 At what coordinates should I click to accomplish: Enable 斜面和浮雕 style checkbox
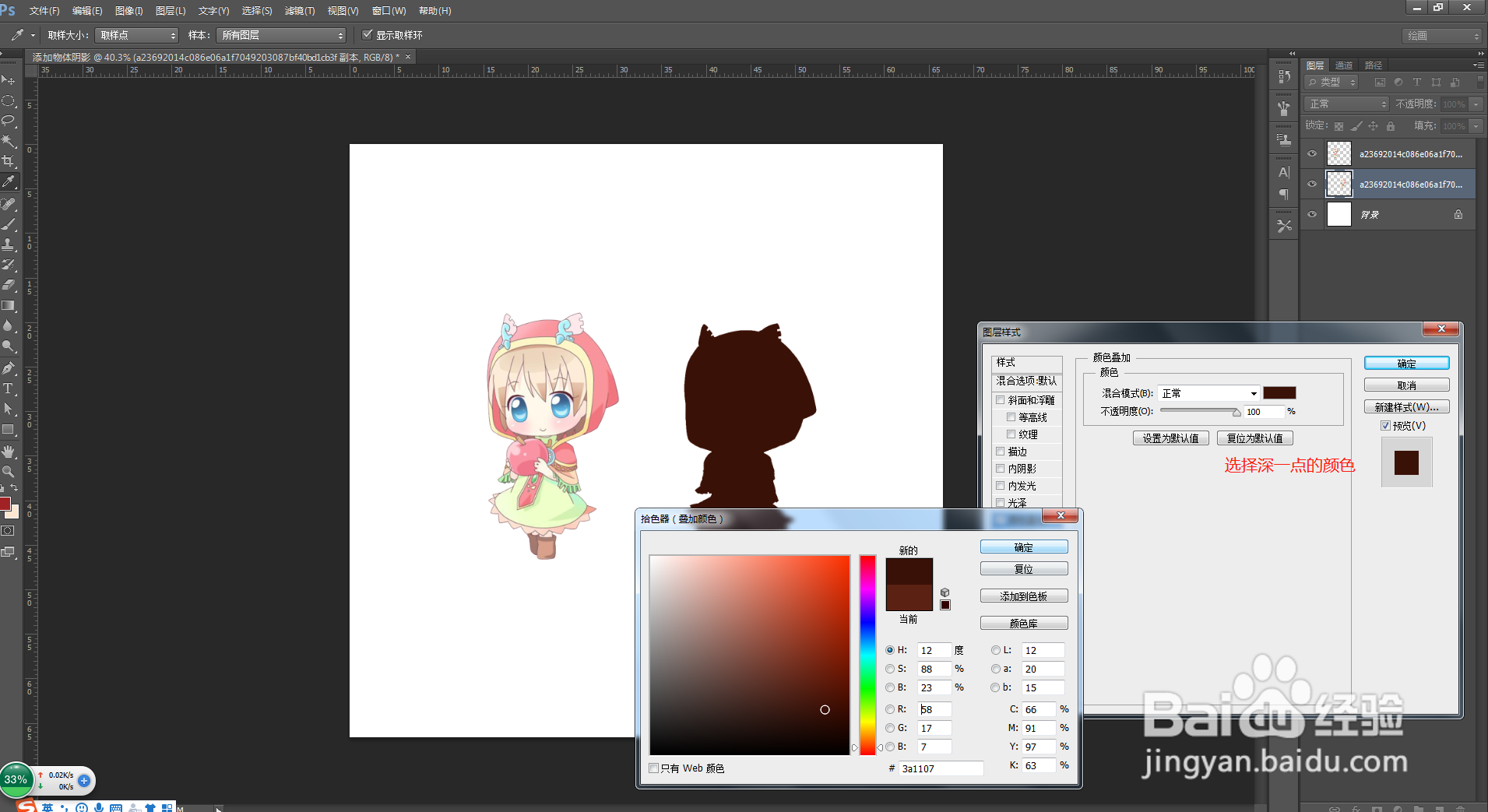tap(1001, 400)
